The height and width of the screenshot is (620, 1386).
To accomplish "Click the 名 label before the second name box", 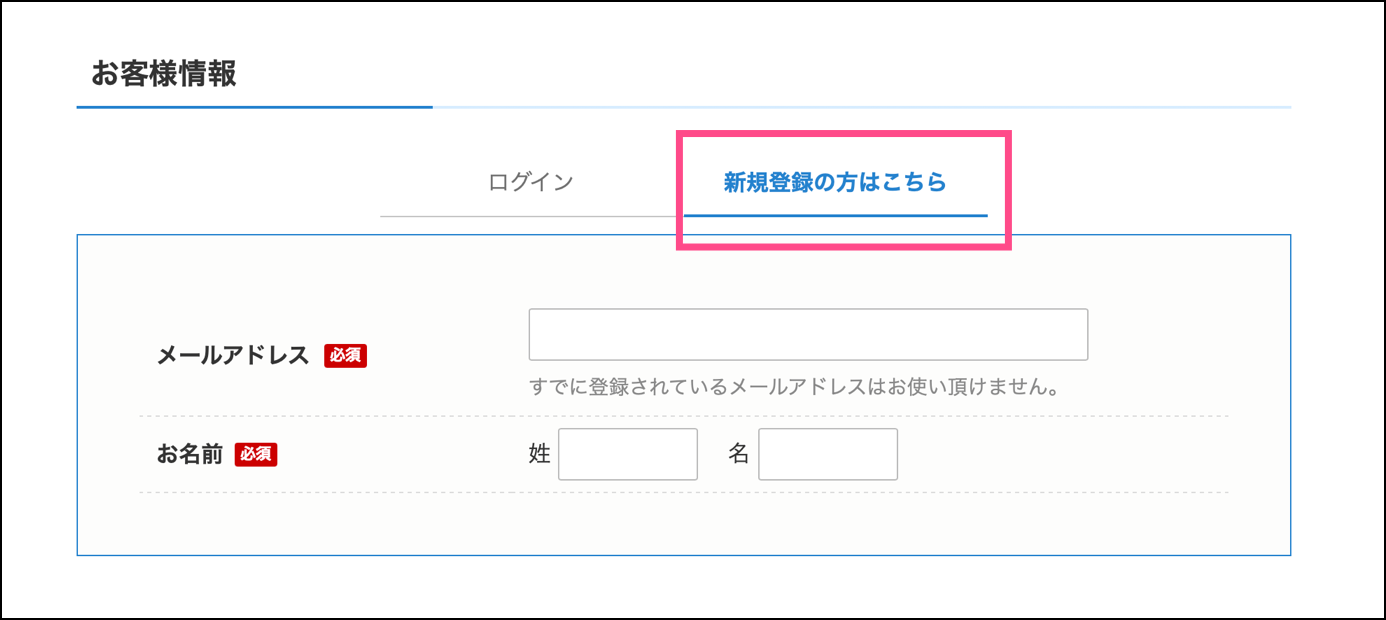I will 739,454.
